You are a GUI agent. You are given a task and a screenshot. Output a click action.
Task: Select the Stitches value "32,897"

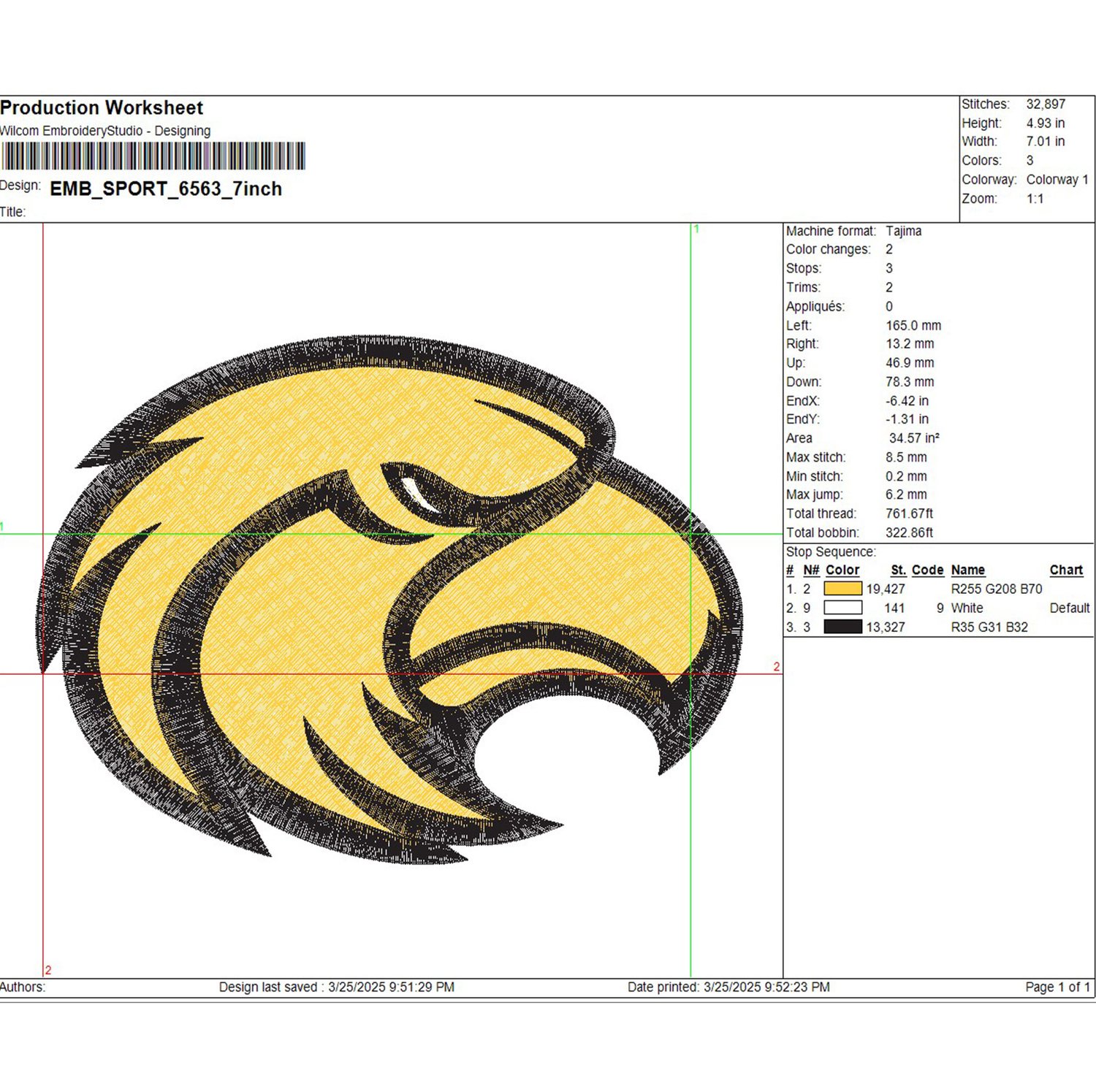click(x=1046, y=104)
